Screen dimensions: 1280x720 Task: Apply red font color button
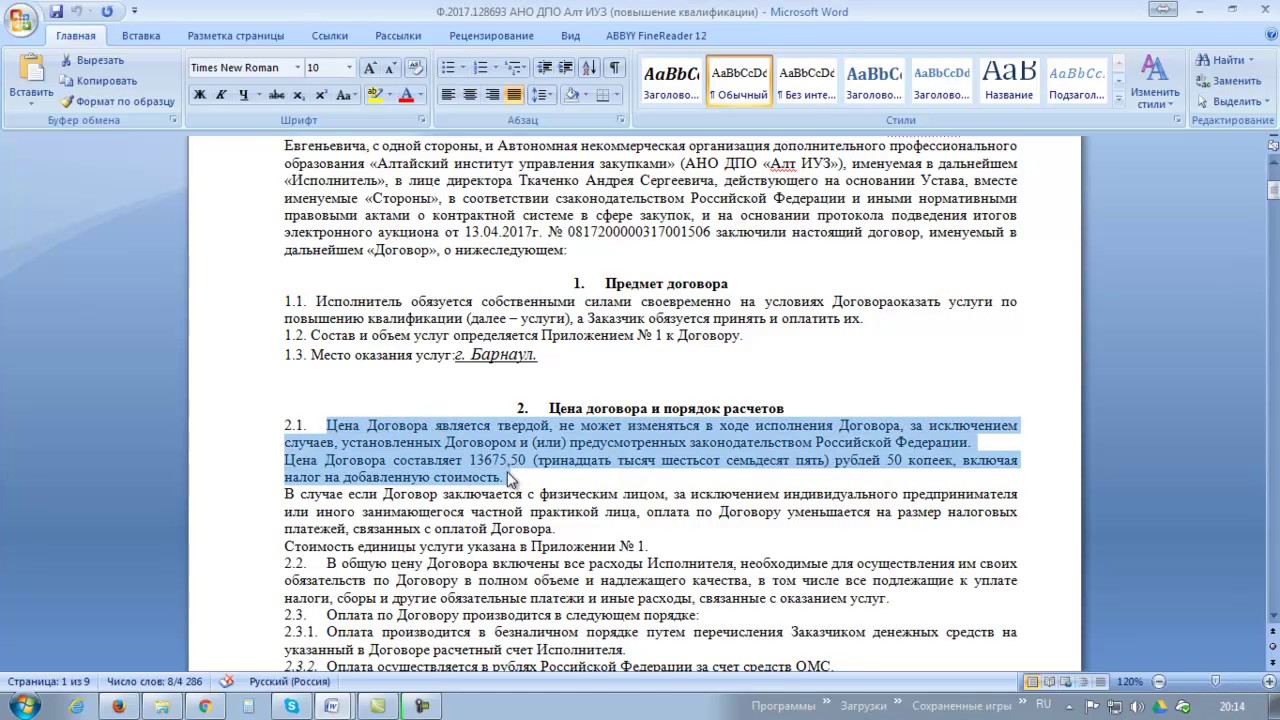405,95
